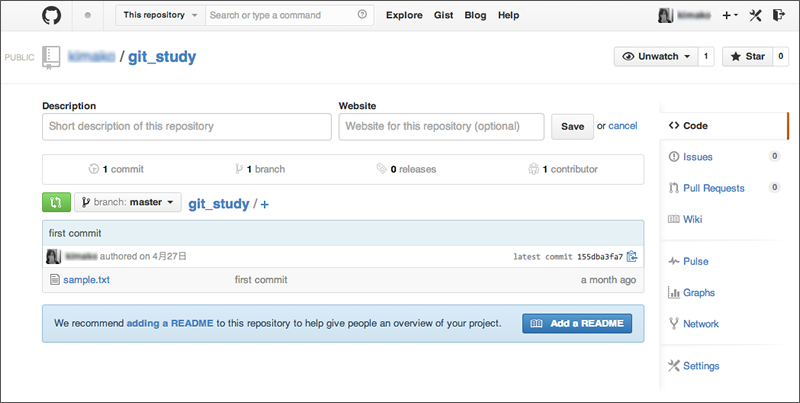
Task: Sign out using the logout icon
Action: coord(779,16)
